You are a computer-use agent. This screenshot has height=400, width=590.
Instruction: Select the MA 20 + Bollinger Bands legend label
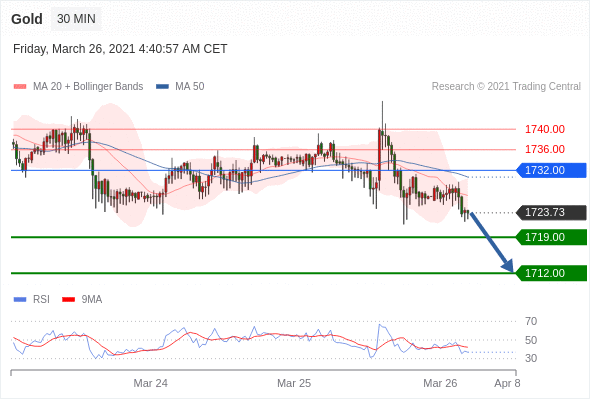(x=88, y=87)
